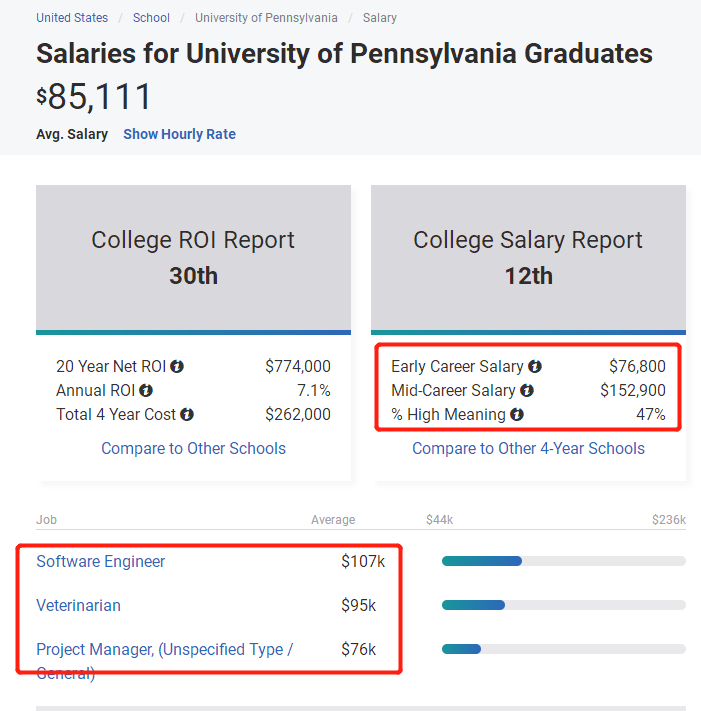Click Compare to Other 4-Year Schools

click(x=528, y=448)
